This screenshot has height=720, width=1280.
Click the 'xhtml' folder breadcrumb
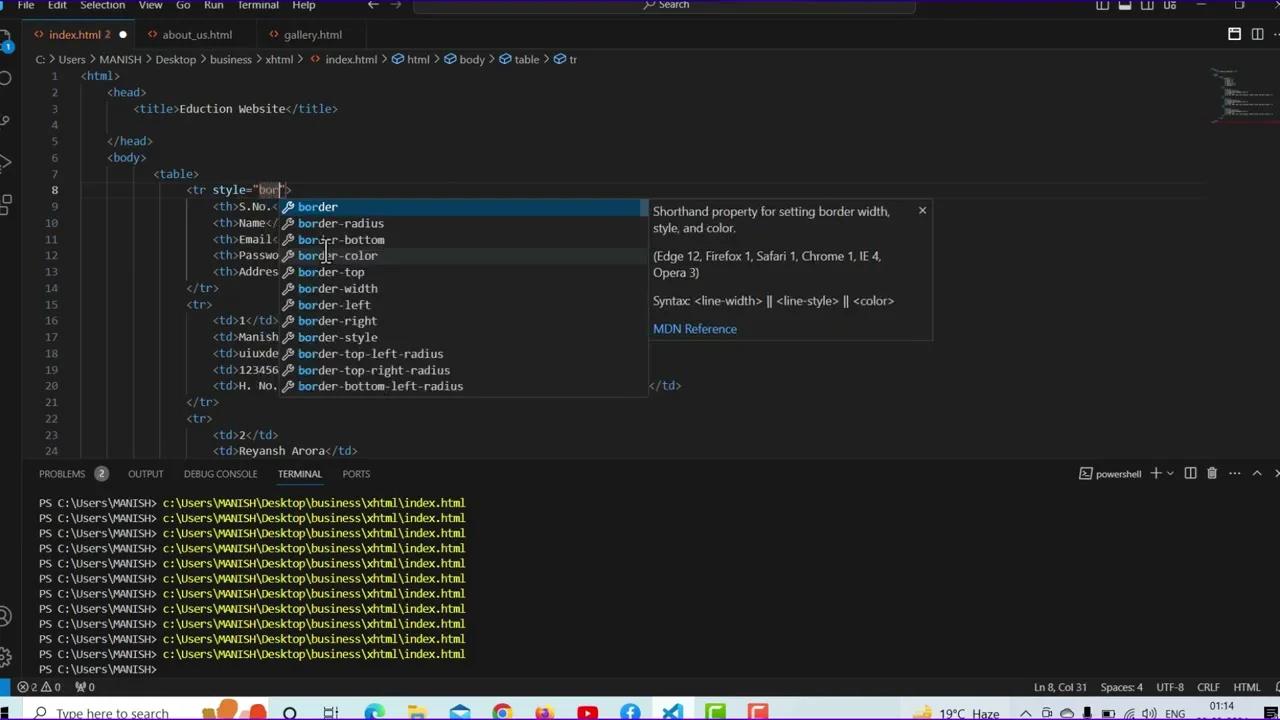(279, 59)
